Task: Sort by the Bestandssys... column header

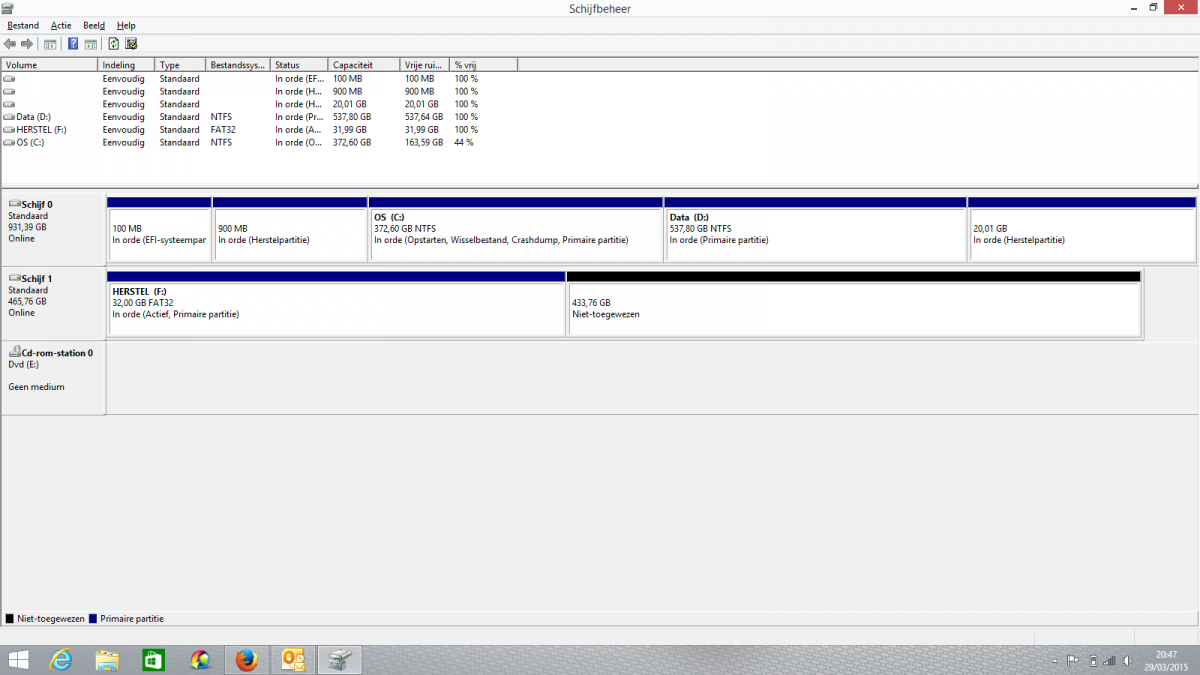Action: point(238,65)
